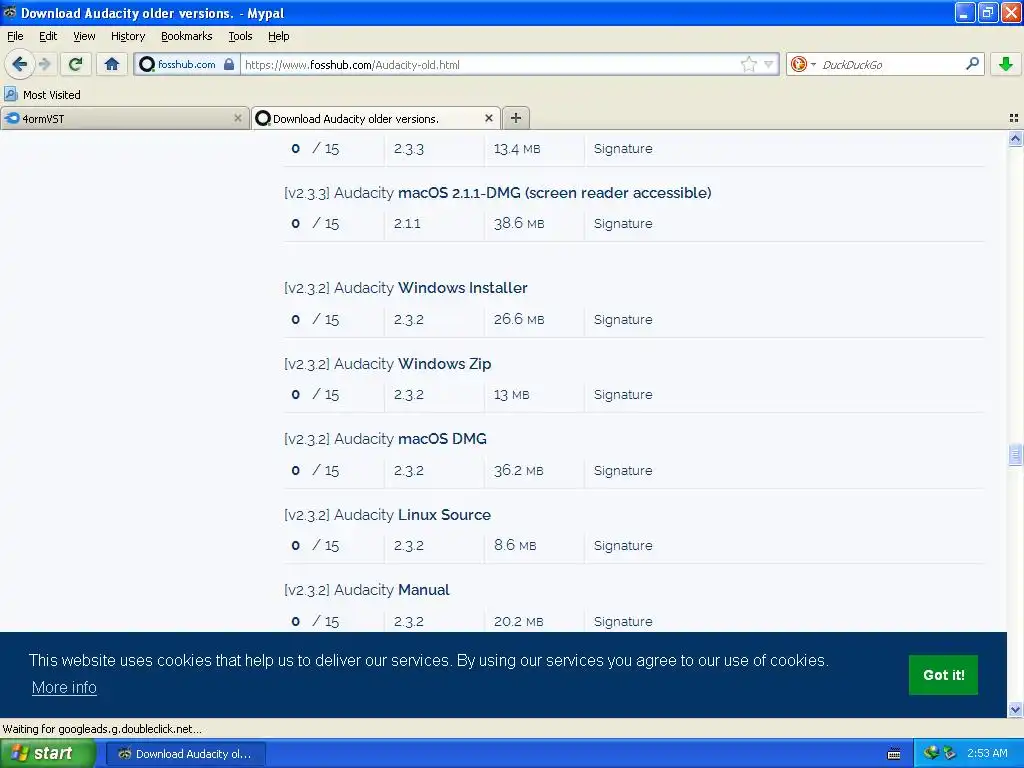The width and height of the screenshot is (1024, 768).
Task: Go back with the back arrow button
Action: coord(19,64)
